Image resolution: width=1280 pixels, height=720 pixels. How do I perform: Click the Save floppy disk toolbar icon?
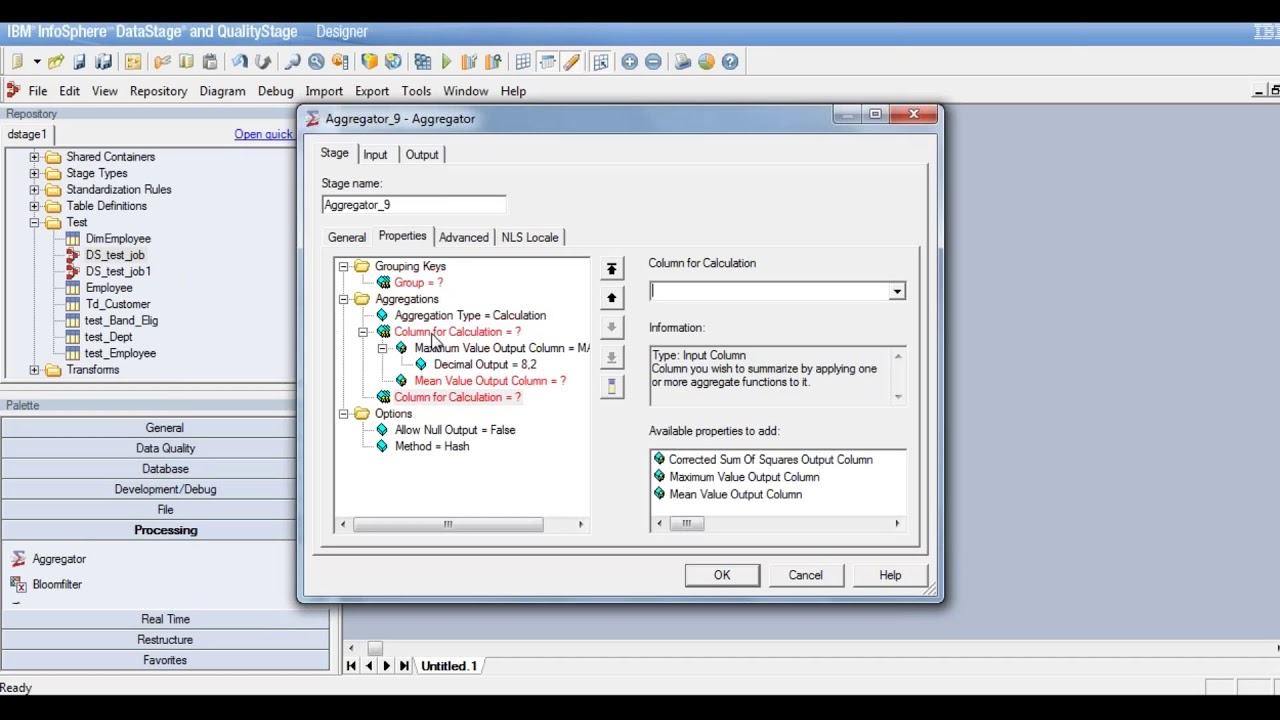(x=80, y=62)
